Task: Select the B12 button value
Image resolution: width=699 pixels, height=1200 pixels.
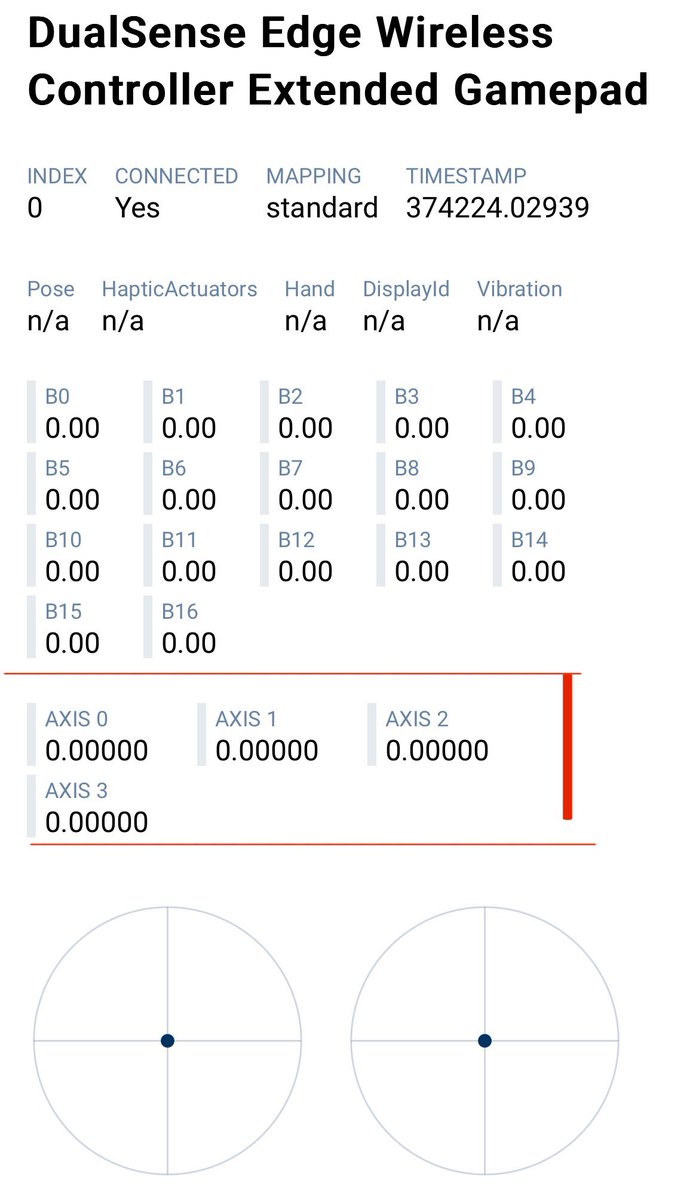Action: coord(305,572)
